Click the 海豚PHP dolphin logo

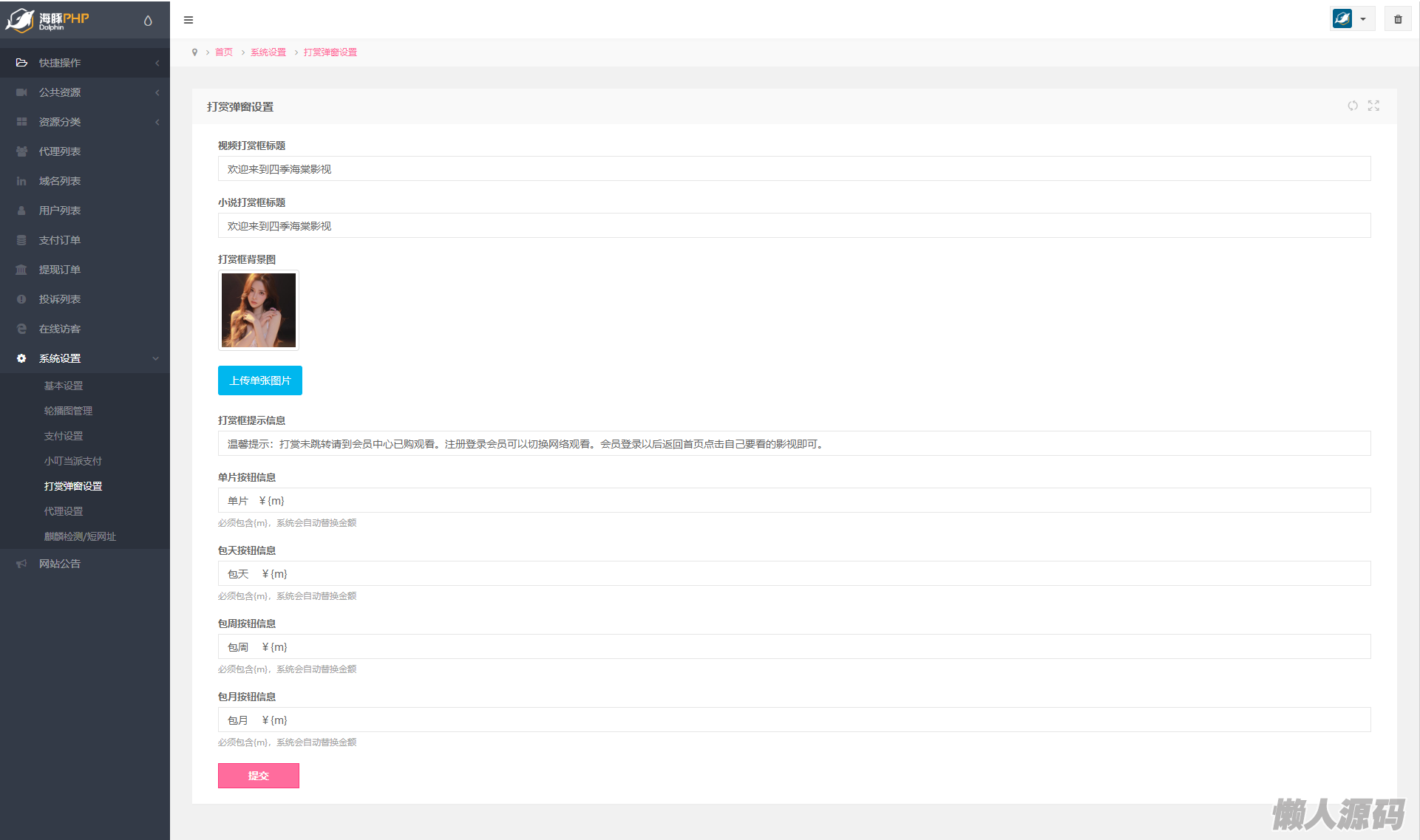point(48,20)
